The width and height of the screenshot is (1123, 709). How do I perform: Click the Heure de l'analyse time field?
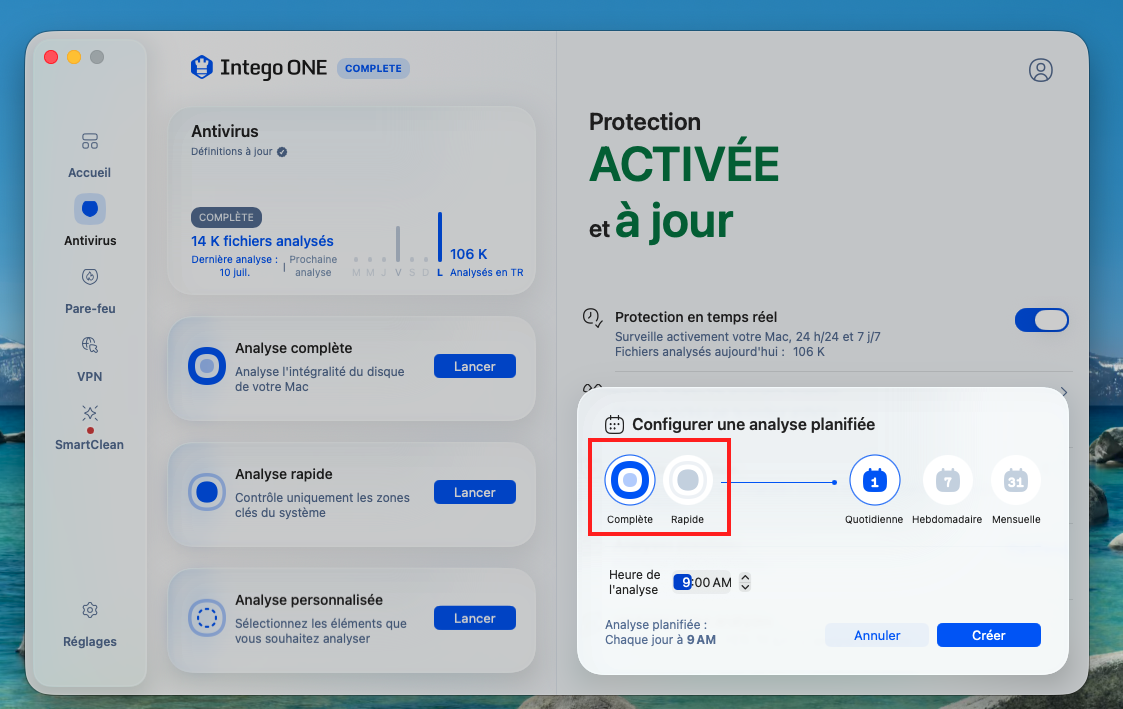click(x=702, y=582)
